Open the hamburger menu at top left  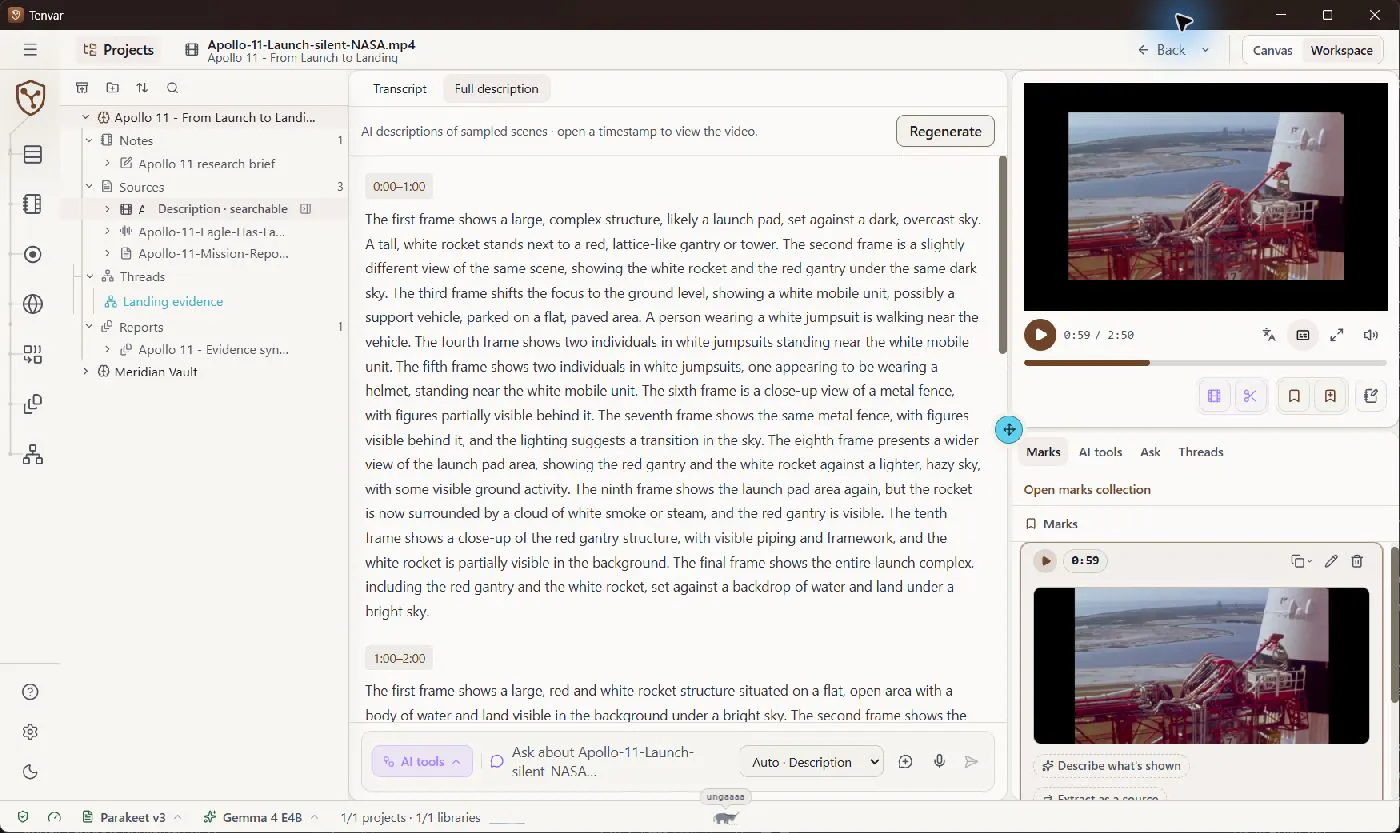(x=30, y=50)
